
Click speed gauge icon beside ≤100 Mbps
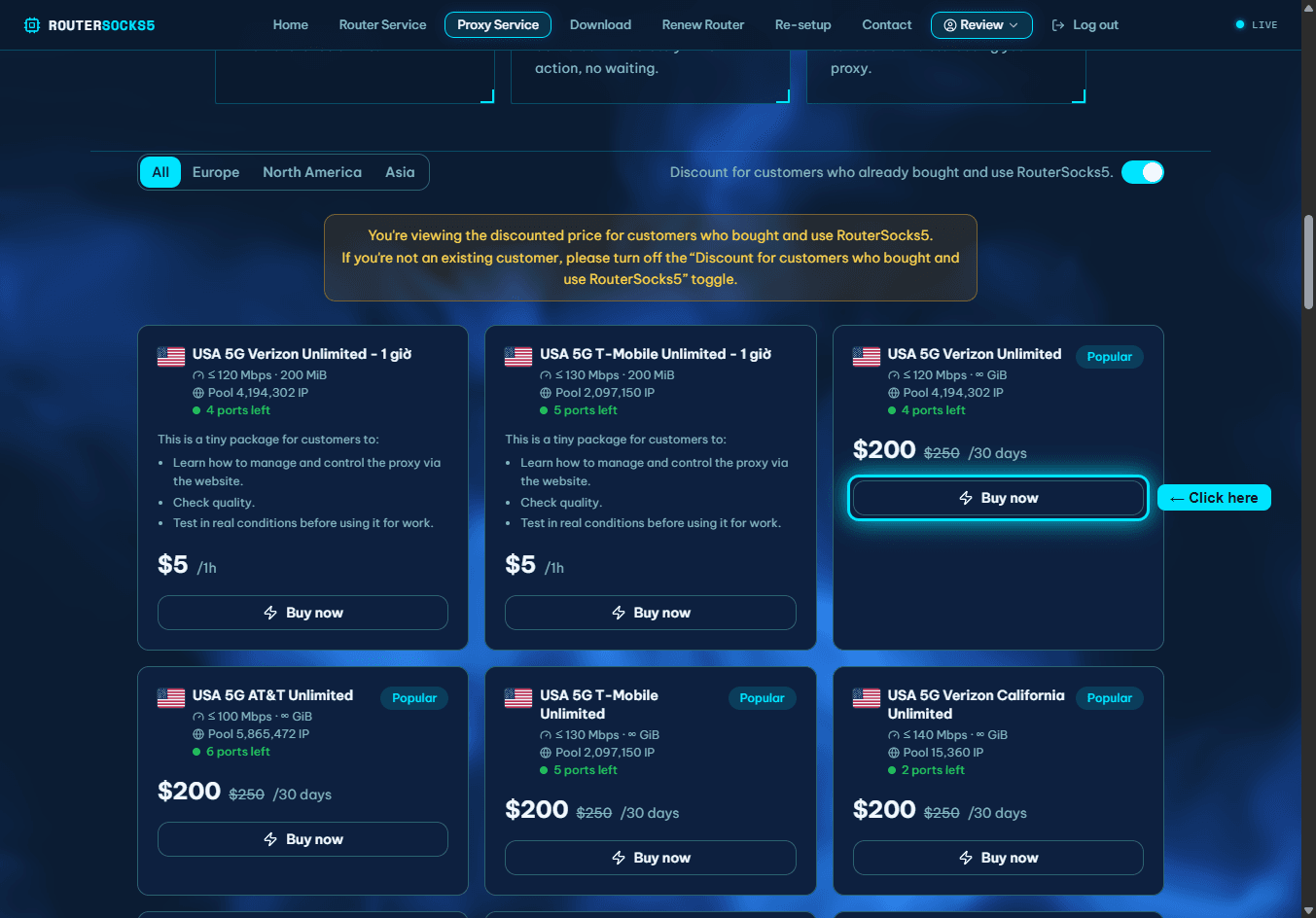click(198, 717)
